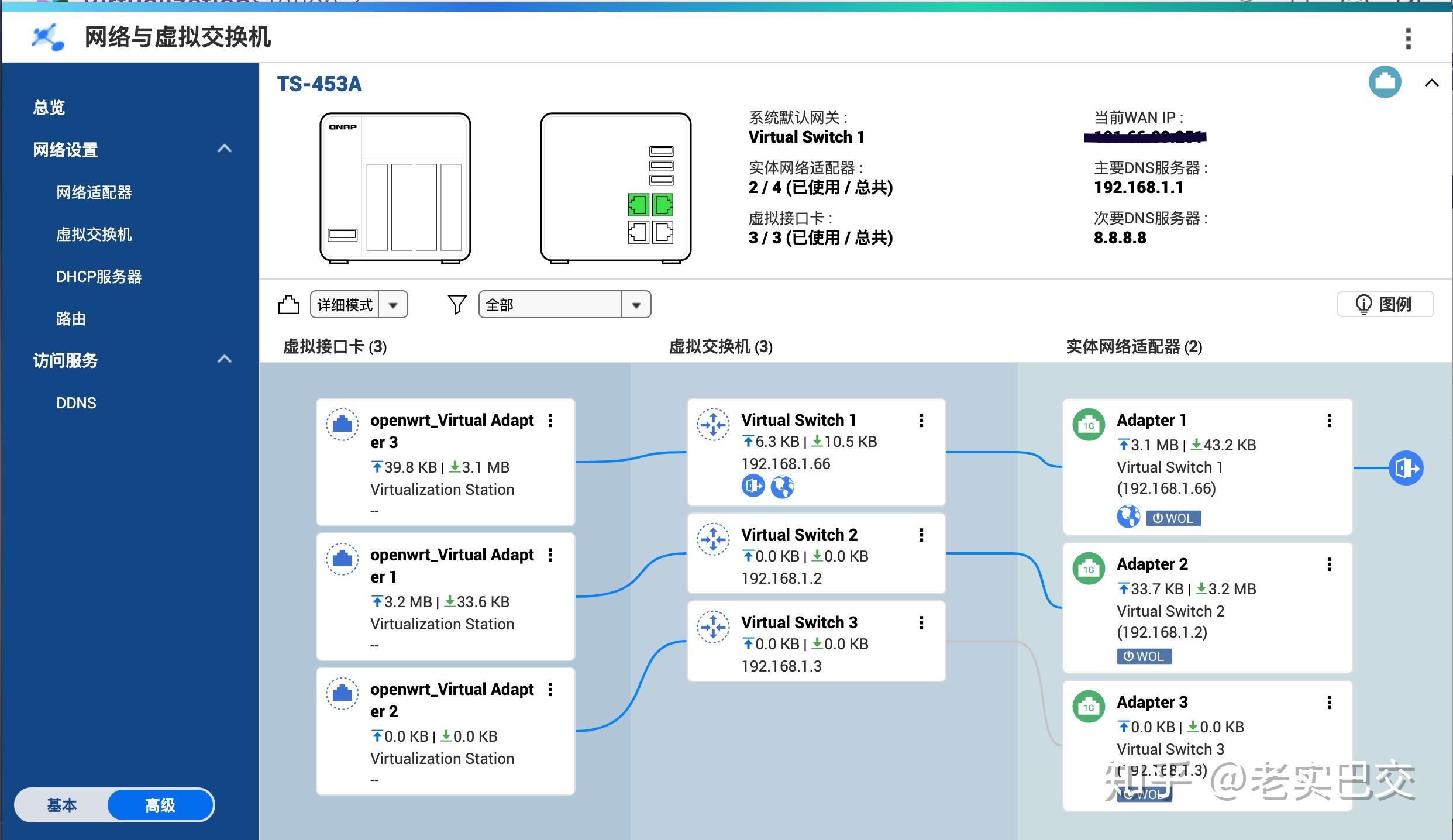
Task: Click the QNAP front-view device image
Action: [x=395, y=188]
